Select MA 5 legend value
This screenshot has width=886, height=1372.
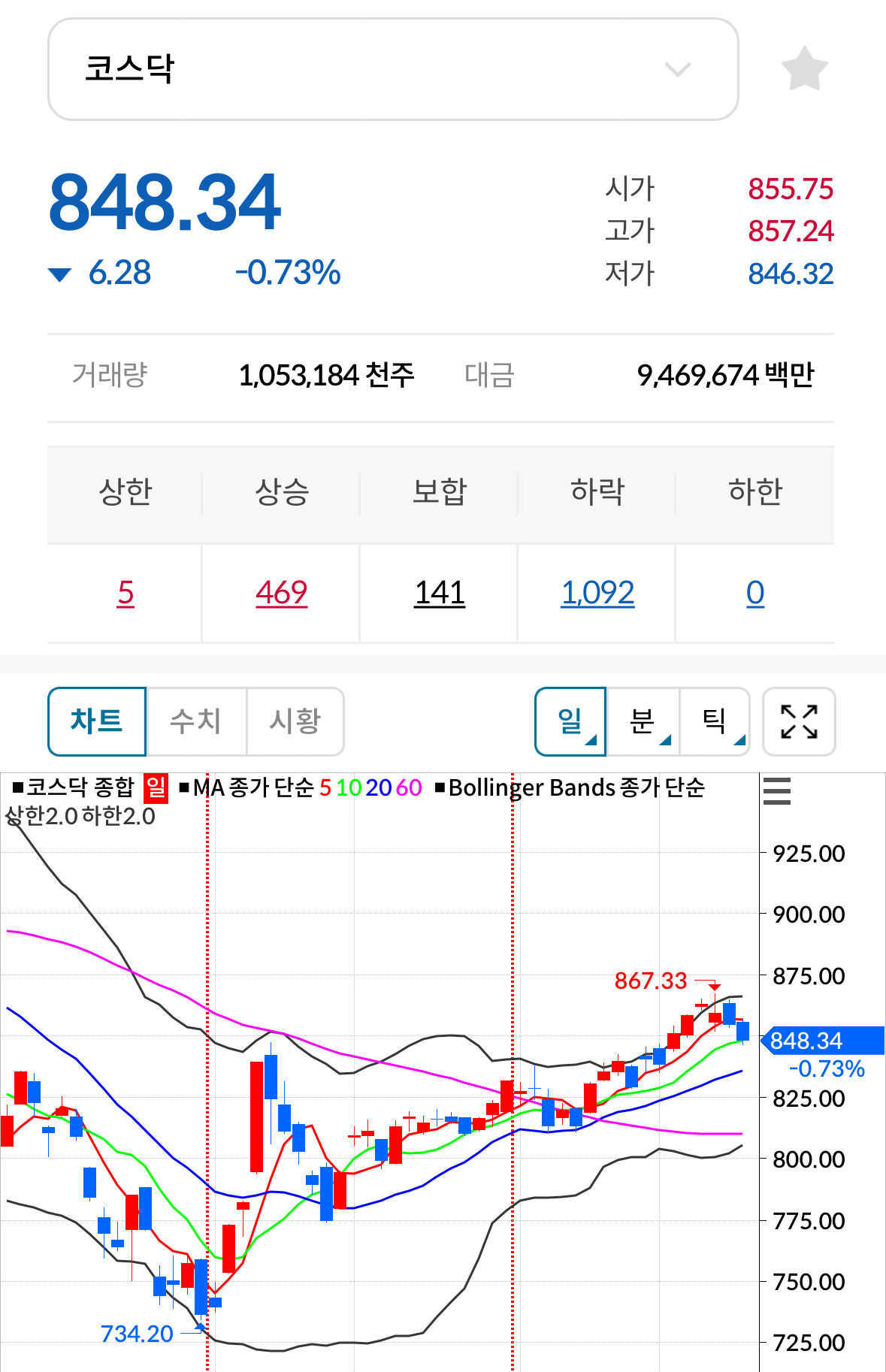325,787
